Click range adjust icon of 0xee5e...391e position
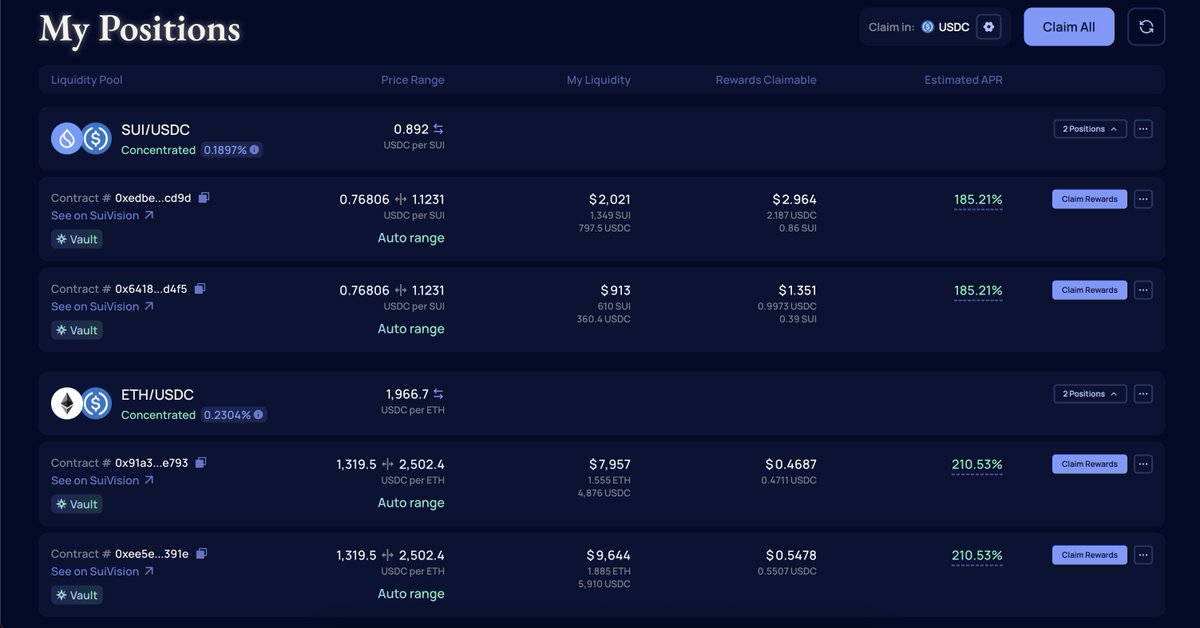The height and width of the screenshot is (628, 1200). pyautogui.click(x=388, y=555)
